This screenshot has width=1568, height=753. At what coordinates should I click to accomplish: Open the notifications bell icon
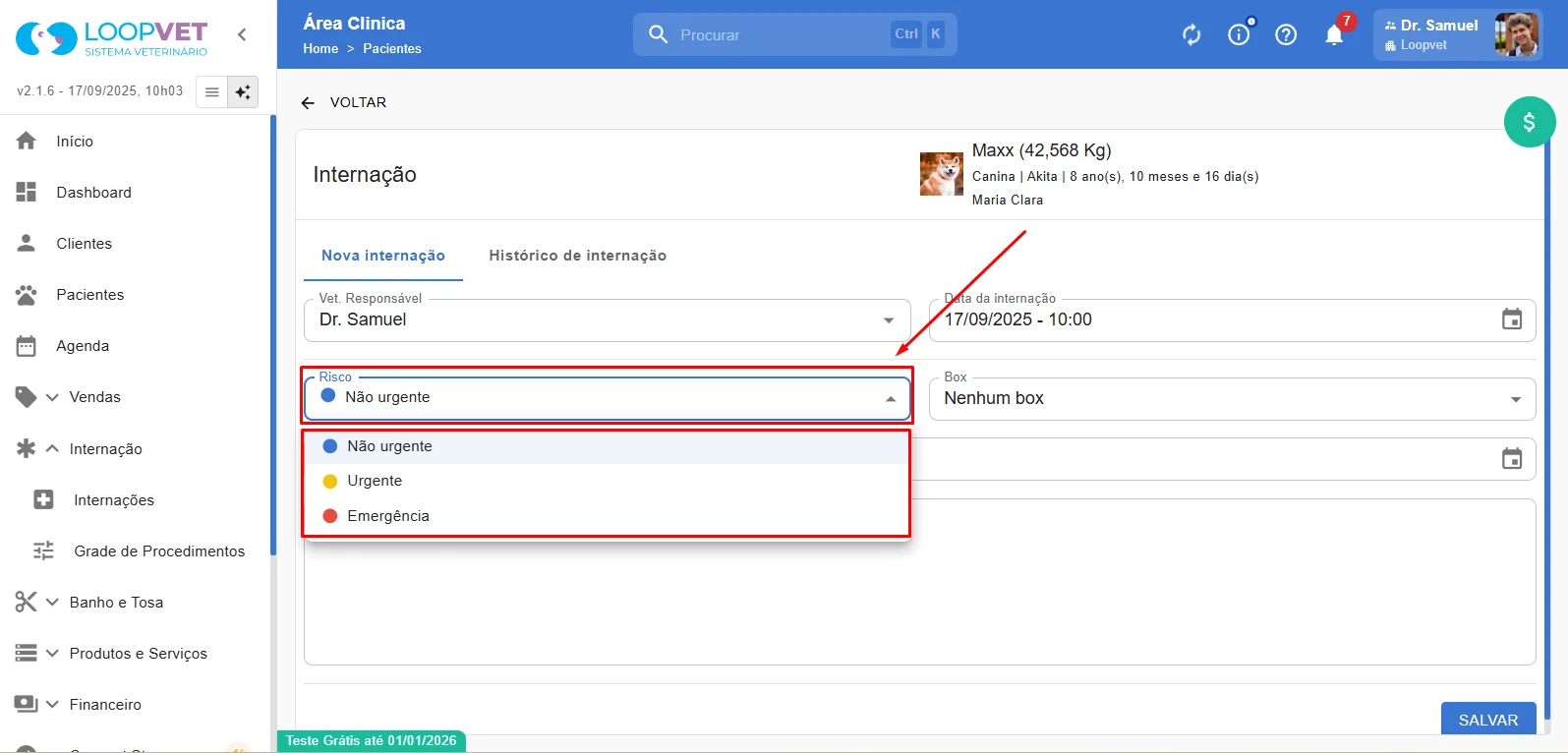point(1334,35)
